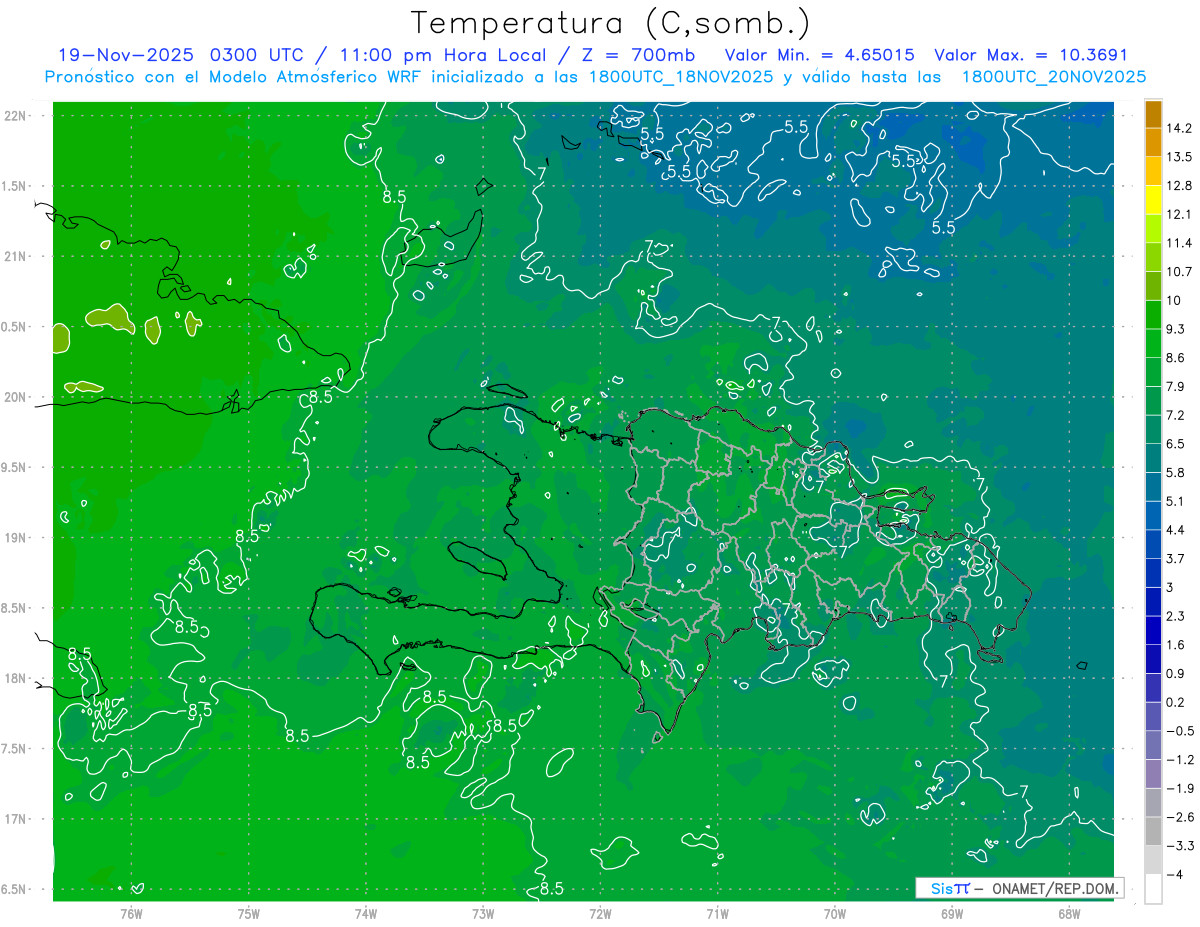1200x927 pixels.
Task: Click the "-3.3" colorbar value
Action: (x=1180, y=846)
